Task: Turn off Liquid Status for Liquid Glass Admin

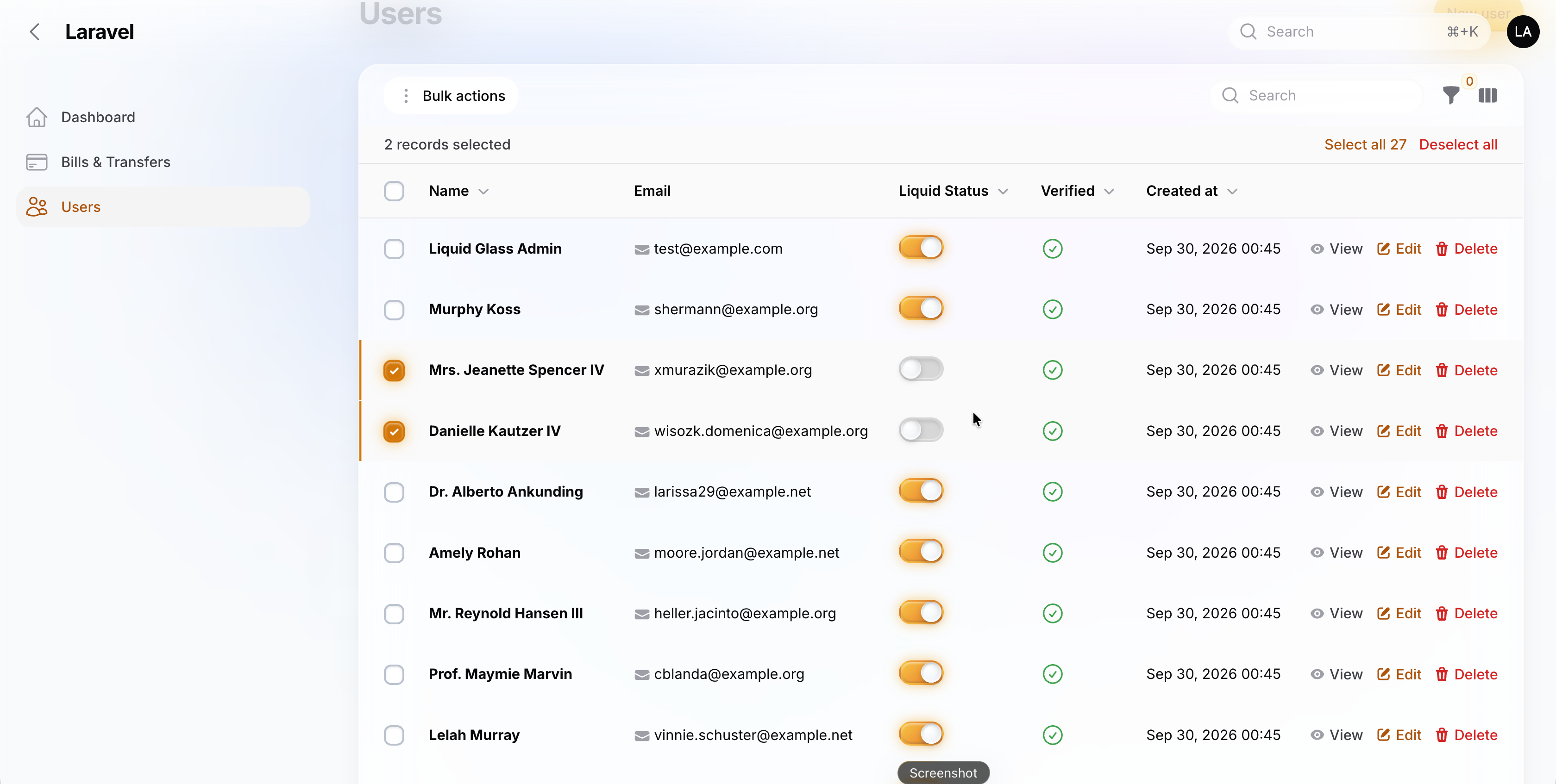Action: [x=921, y=248]
